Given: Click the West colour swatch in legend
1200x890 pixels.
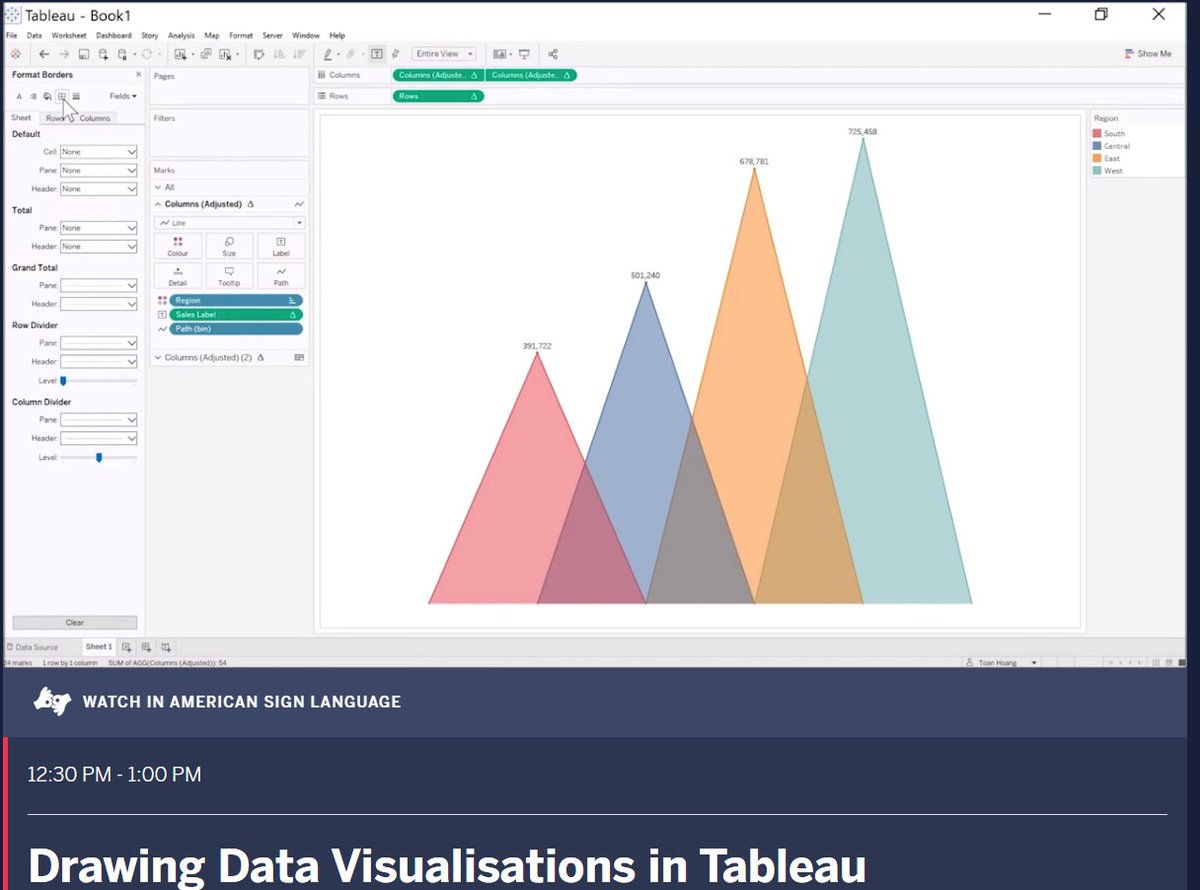Looking at the screenshot, I should pos(1097,171).
